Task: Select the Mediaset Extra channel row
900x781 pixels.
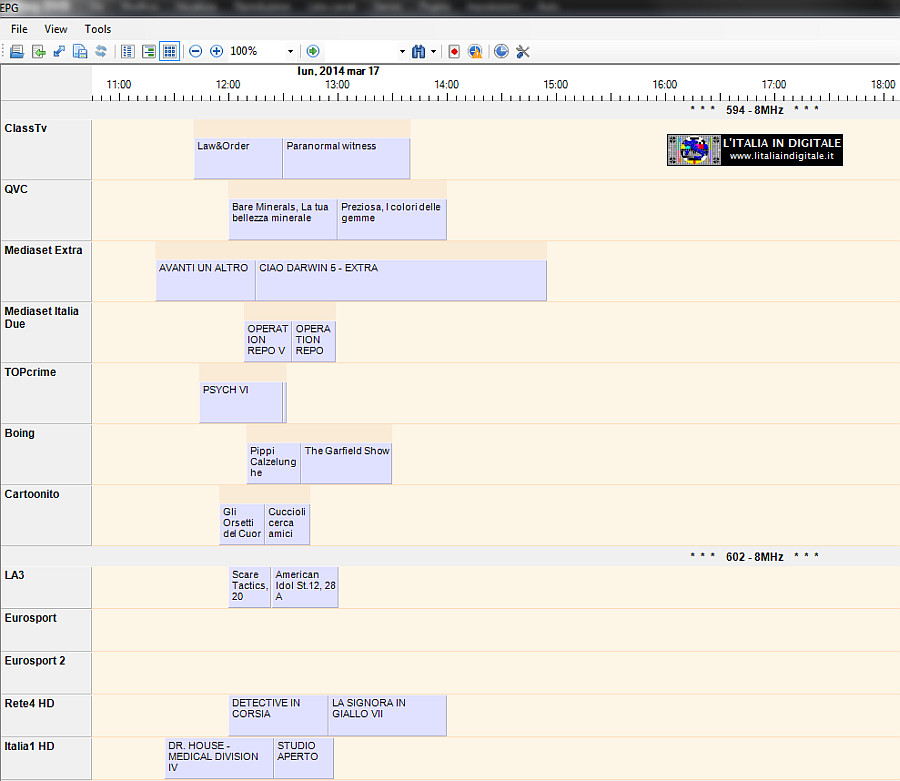Action: 45,270
